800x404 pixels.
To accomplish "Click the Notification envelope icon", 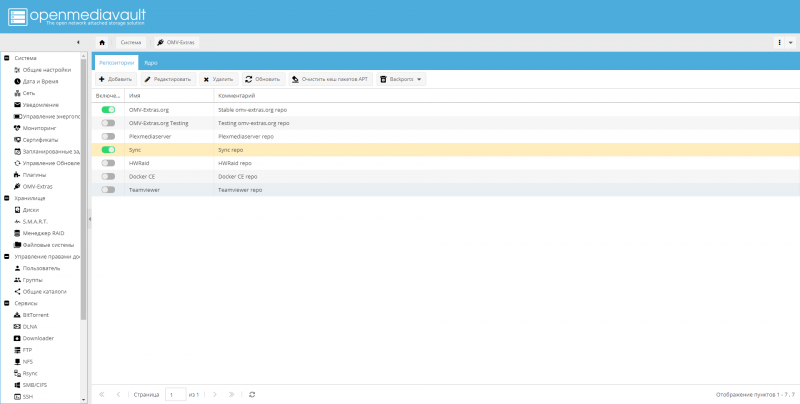I will (x=17, y=105).
